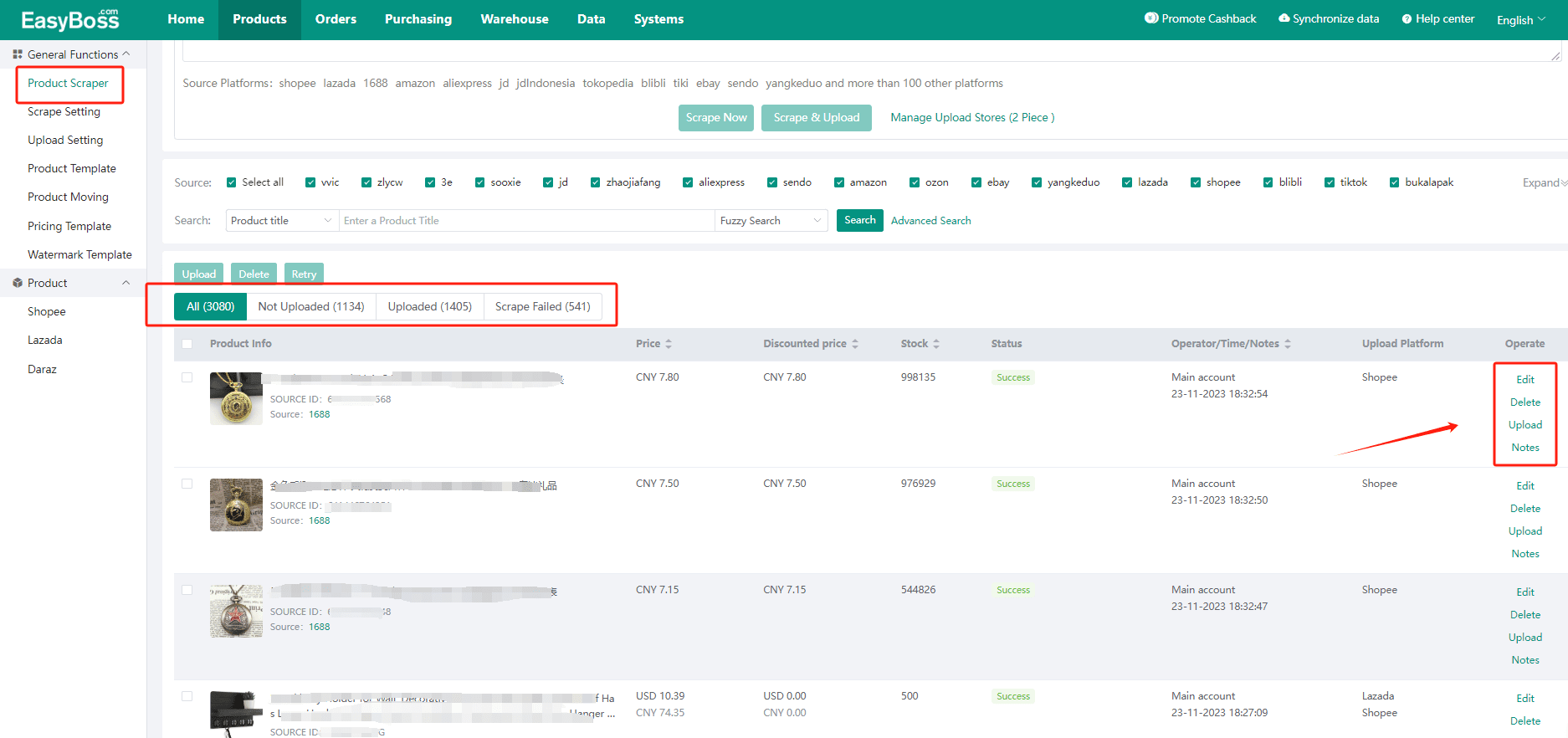Open the gold pocket watch thumbnail priced CNY 7.80
Viewport: 1568px width, 738px height.
(x=236, y=398)
